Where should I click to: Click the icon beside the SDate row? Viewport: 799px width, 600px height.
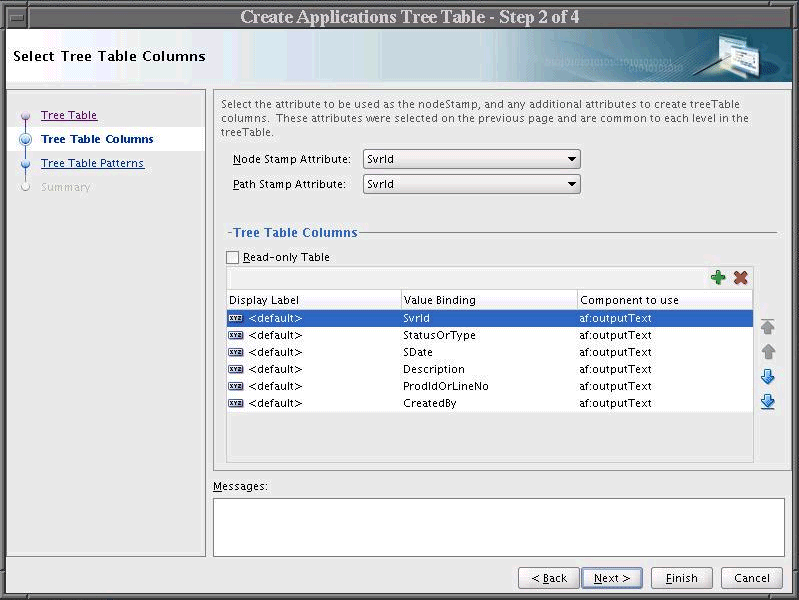pyautogui.click(x=235, y=352)
